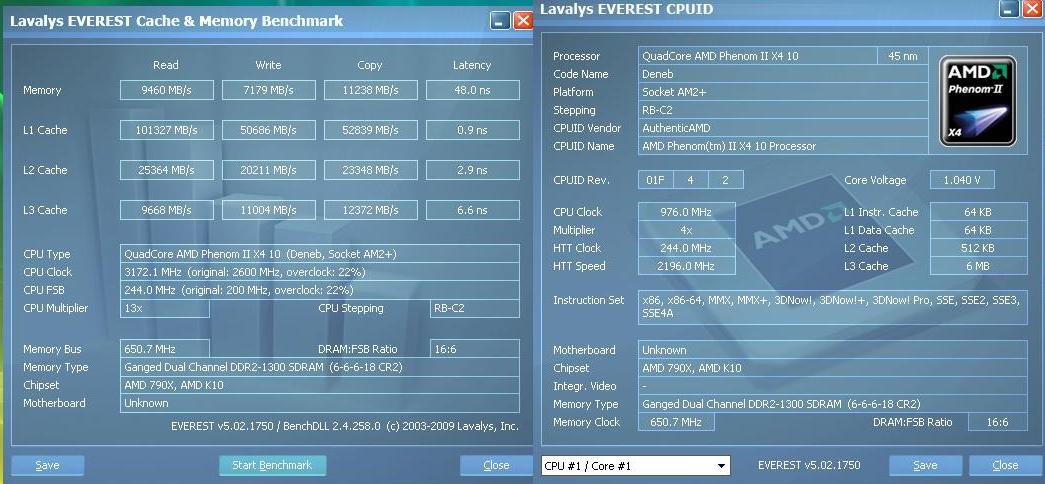Click DRAM:FSB Ratio 16:6 in Benchmark window
This screenshot has height=484, width=1045.
coord(475,349)
